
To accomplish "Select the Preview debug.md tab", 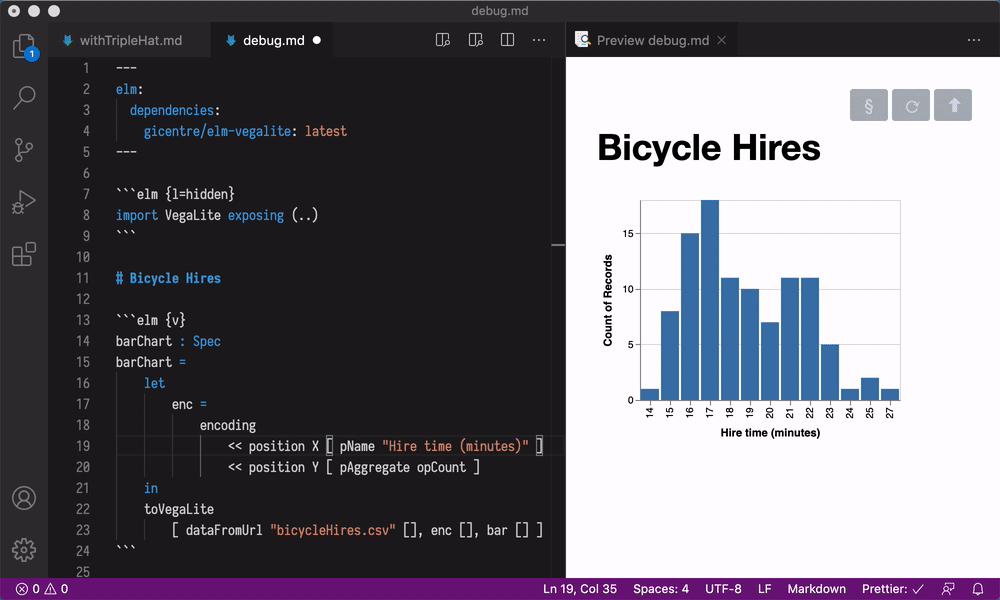I will coord(652,40).
